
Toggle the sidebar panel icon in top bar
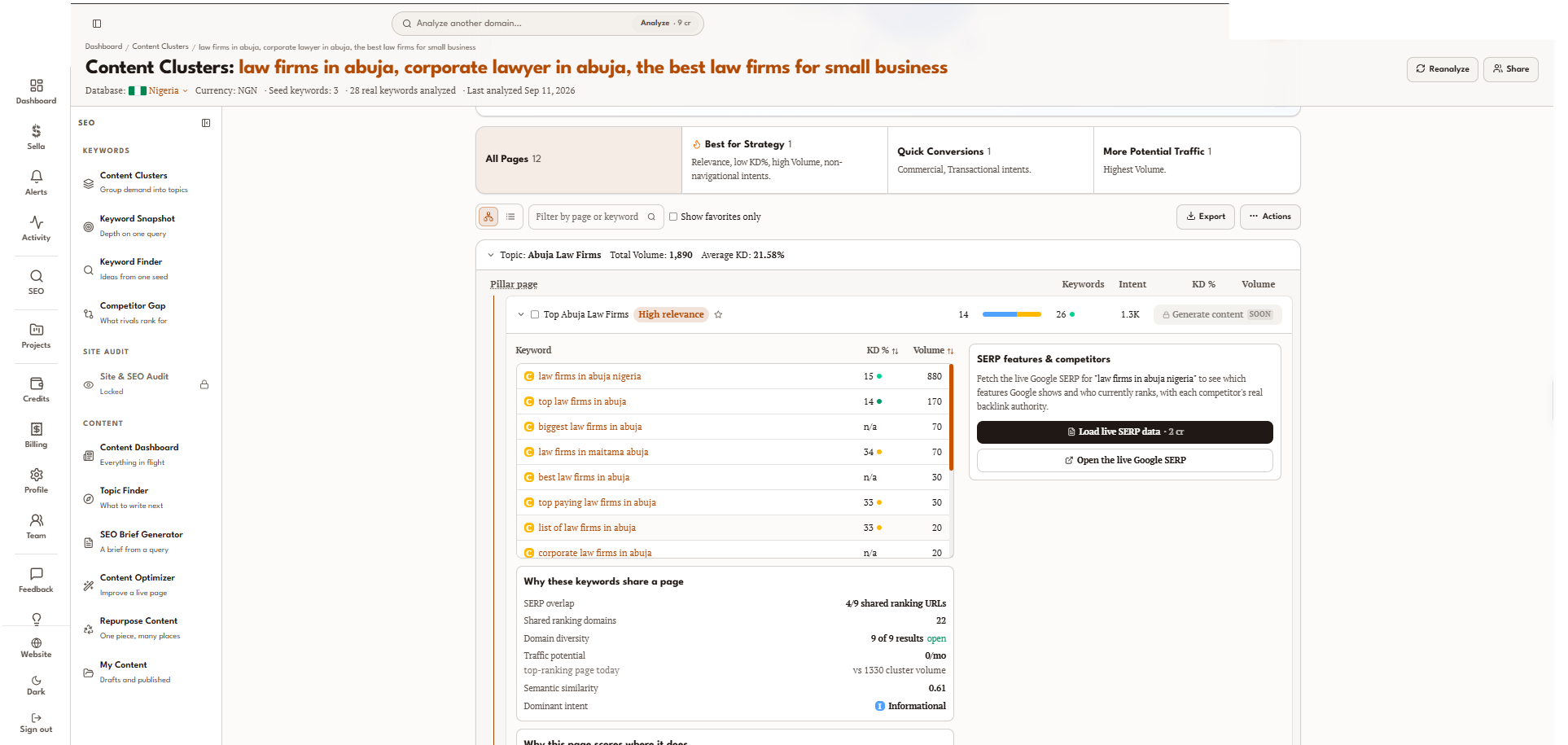(97, 24)
